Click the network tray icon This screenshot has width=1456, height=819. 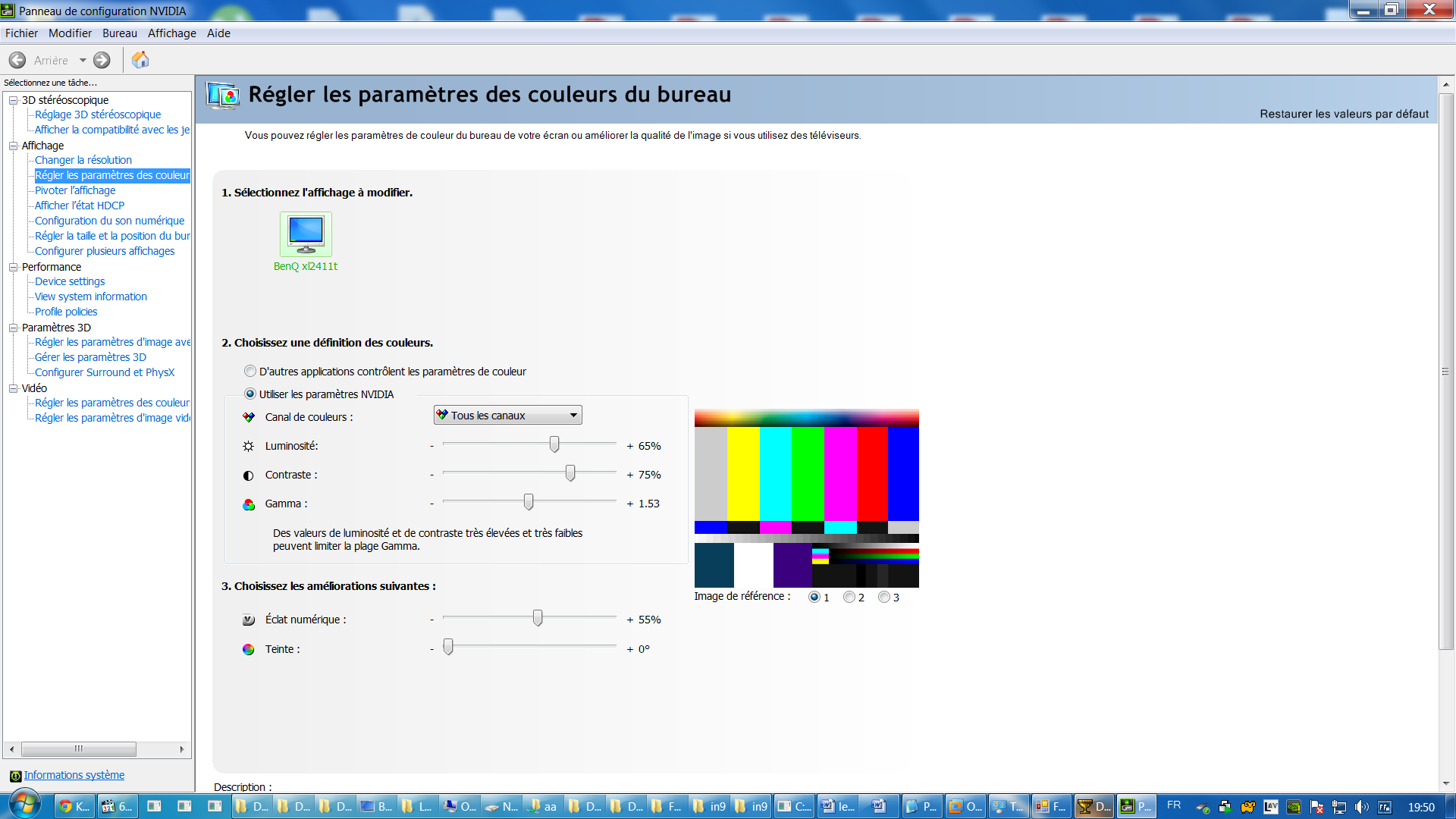(x=1339, y=807)
